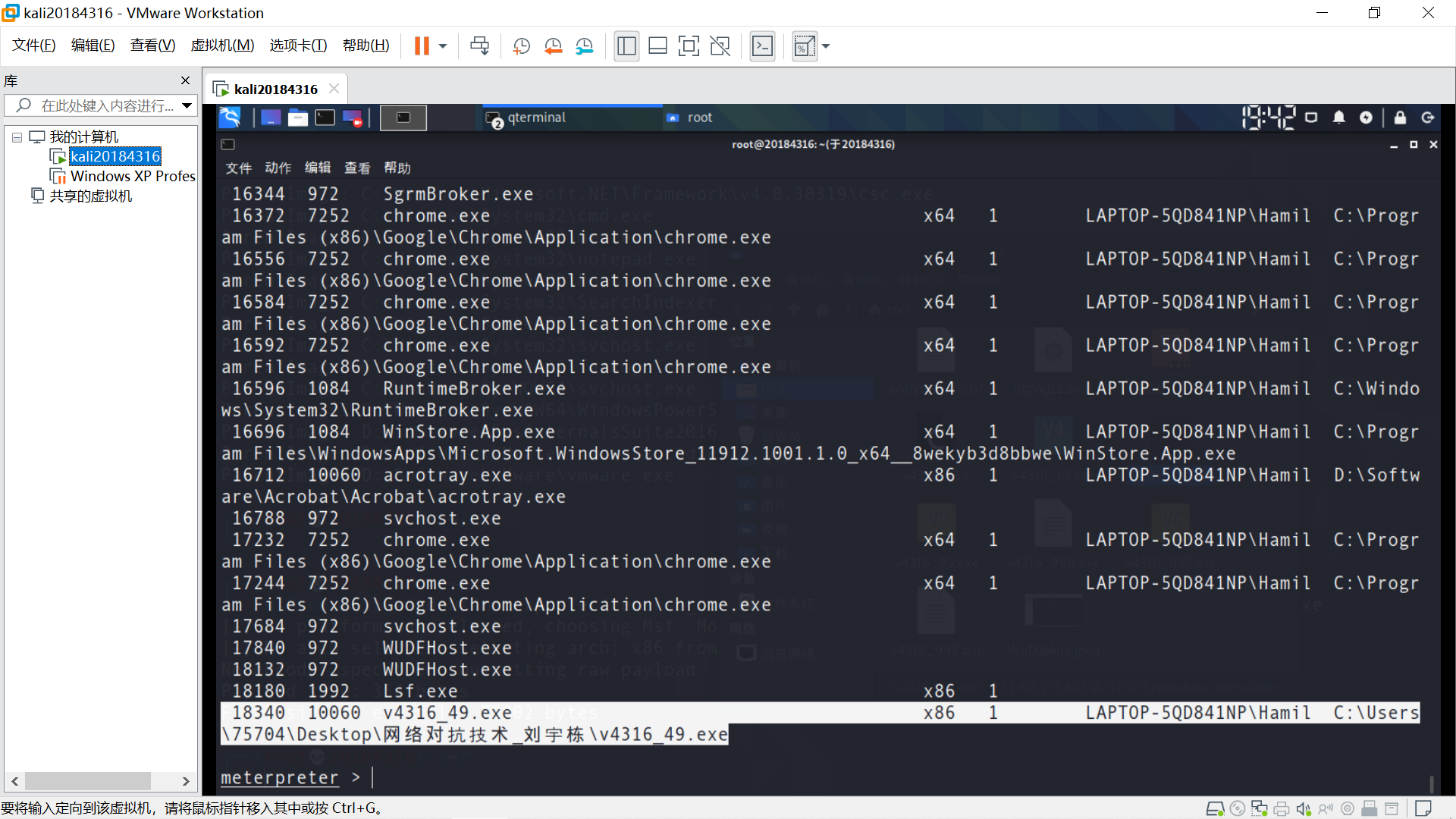Image resolution: width=1456 pixels, height=819 pixels.
Task: Toggle console view toolbar button
Action: (762, 46)
